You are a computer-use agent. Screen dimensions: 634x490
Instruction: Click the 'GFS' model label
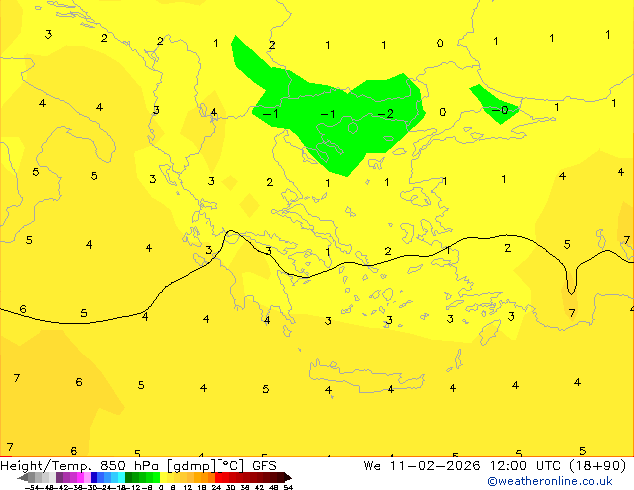tap(264, 466)
